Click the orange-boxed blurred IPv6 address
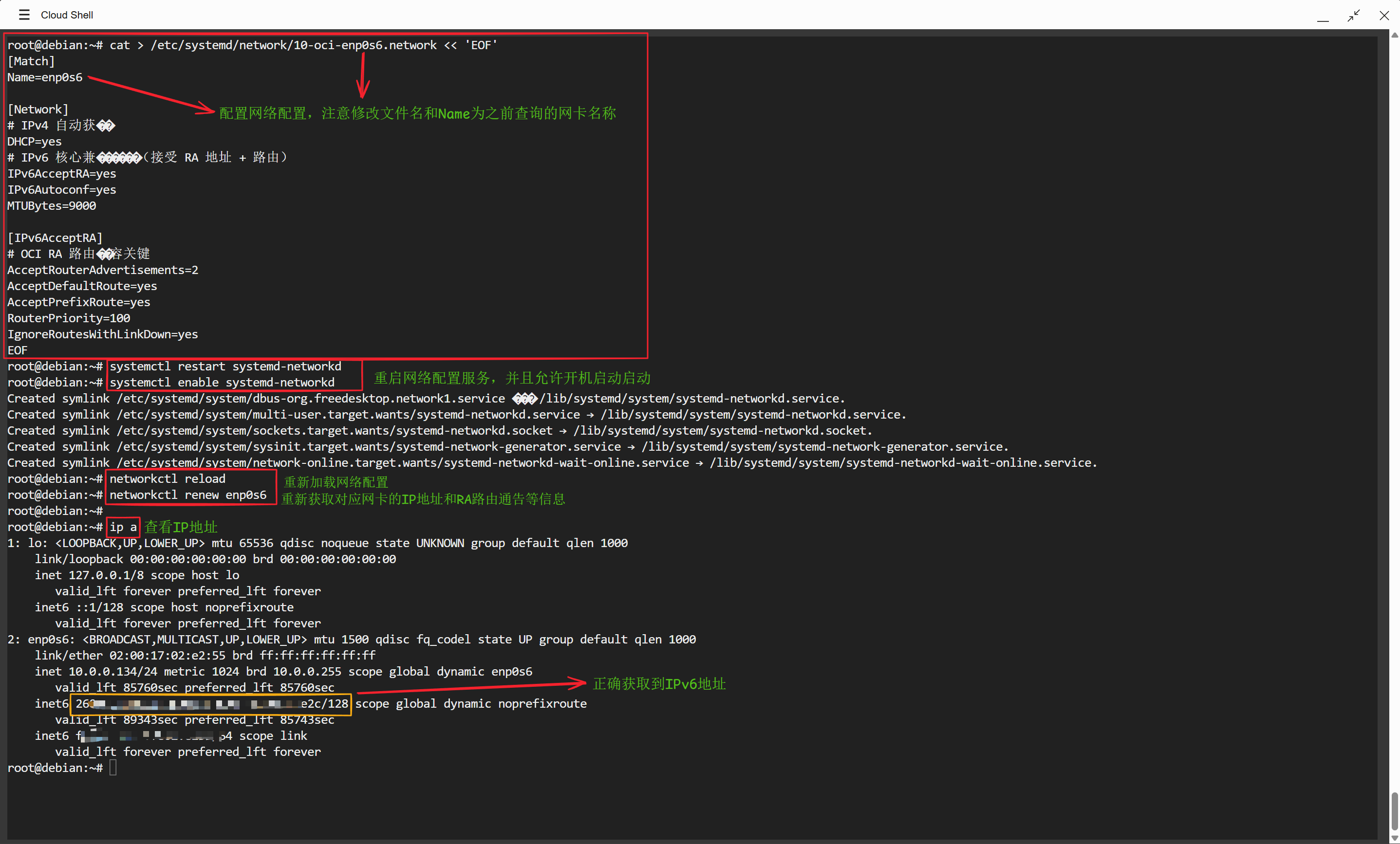This screenshot has width=1400, height=844. [211, 704]
